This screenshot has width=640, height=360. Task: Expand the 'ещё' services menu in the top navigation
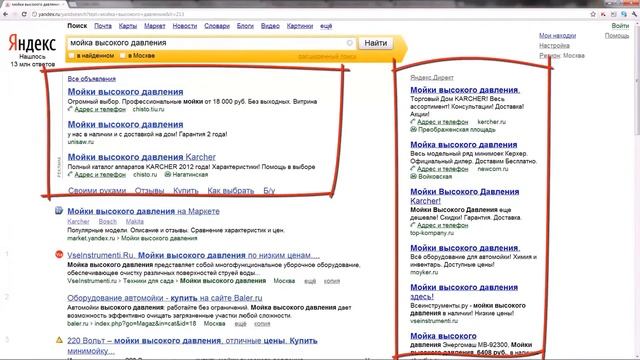326,26
